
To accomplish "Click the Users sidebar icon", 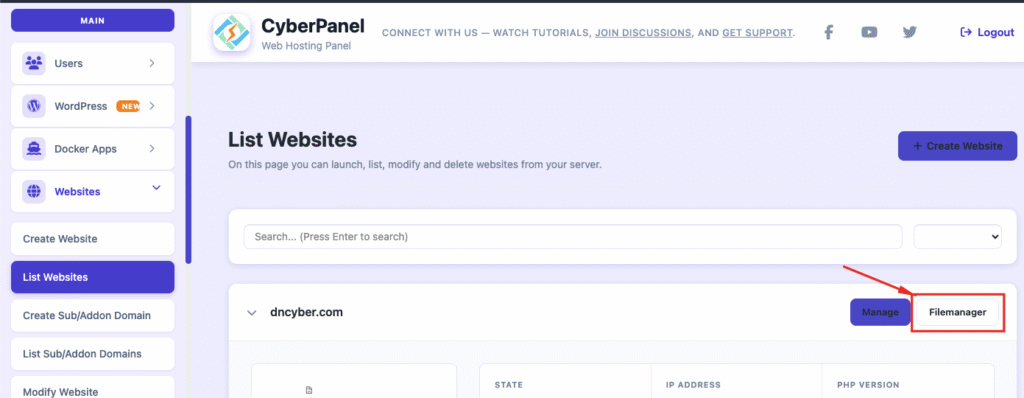I will [x=33, y=63].
